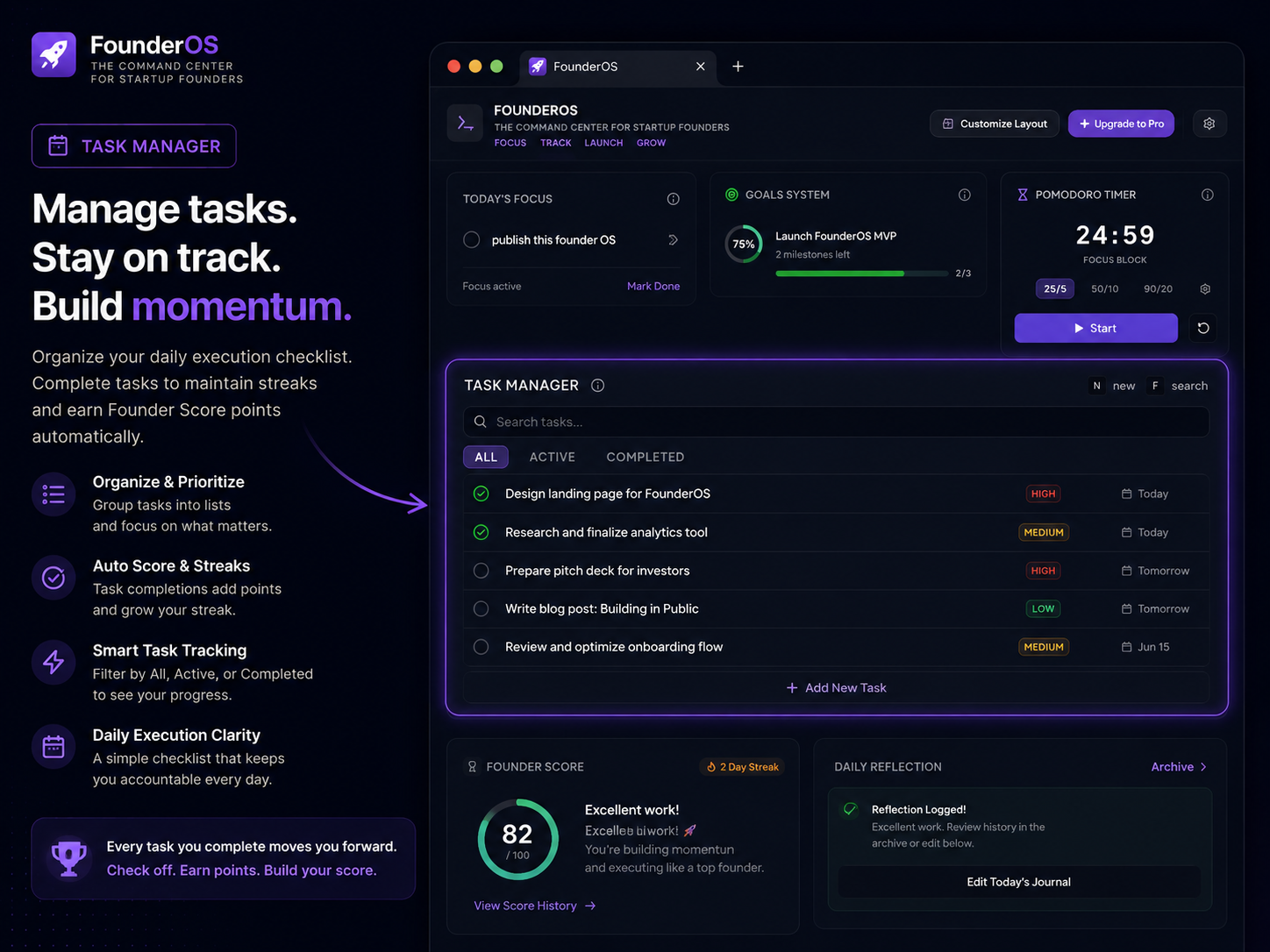Start the Pomodoro timer
The image size is (1270, 952).
pyautogui.click(x=1095, y=328)
